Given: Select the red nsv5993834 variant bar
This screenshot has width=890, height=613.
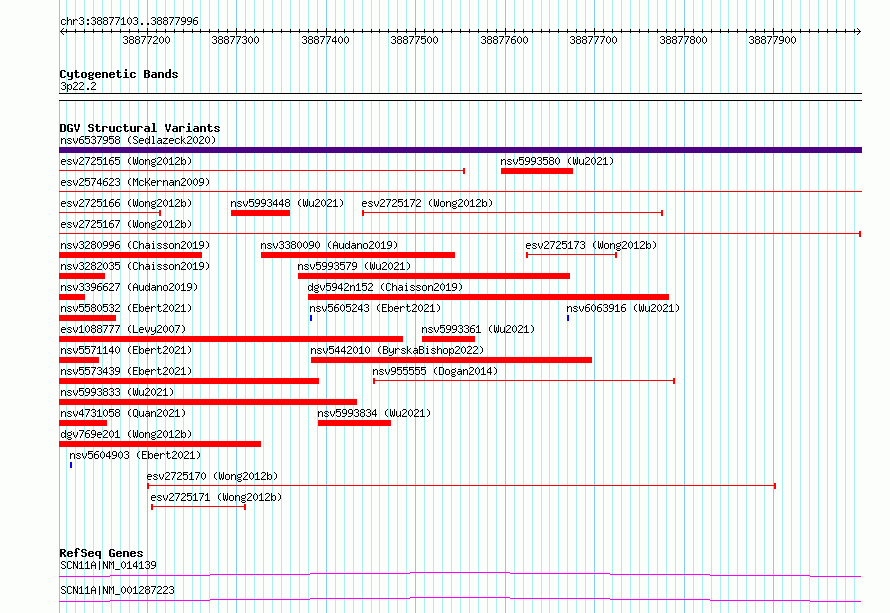Looking at the screenshot, I should pyautogui.click(x=355, y=423).
